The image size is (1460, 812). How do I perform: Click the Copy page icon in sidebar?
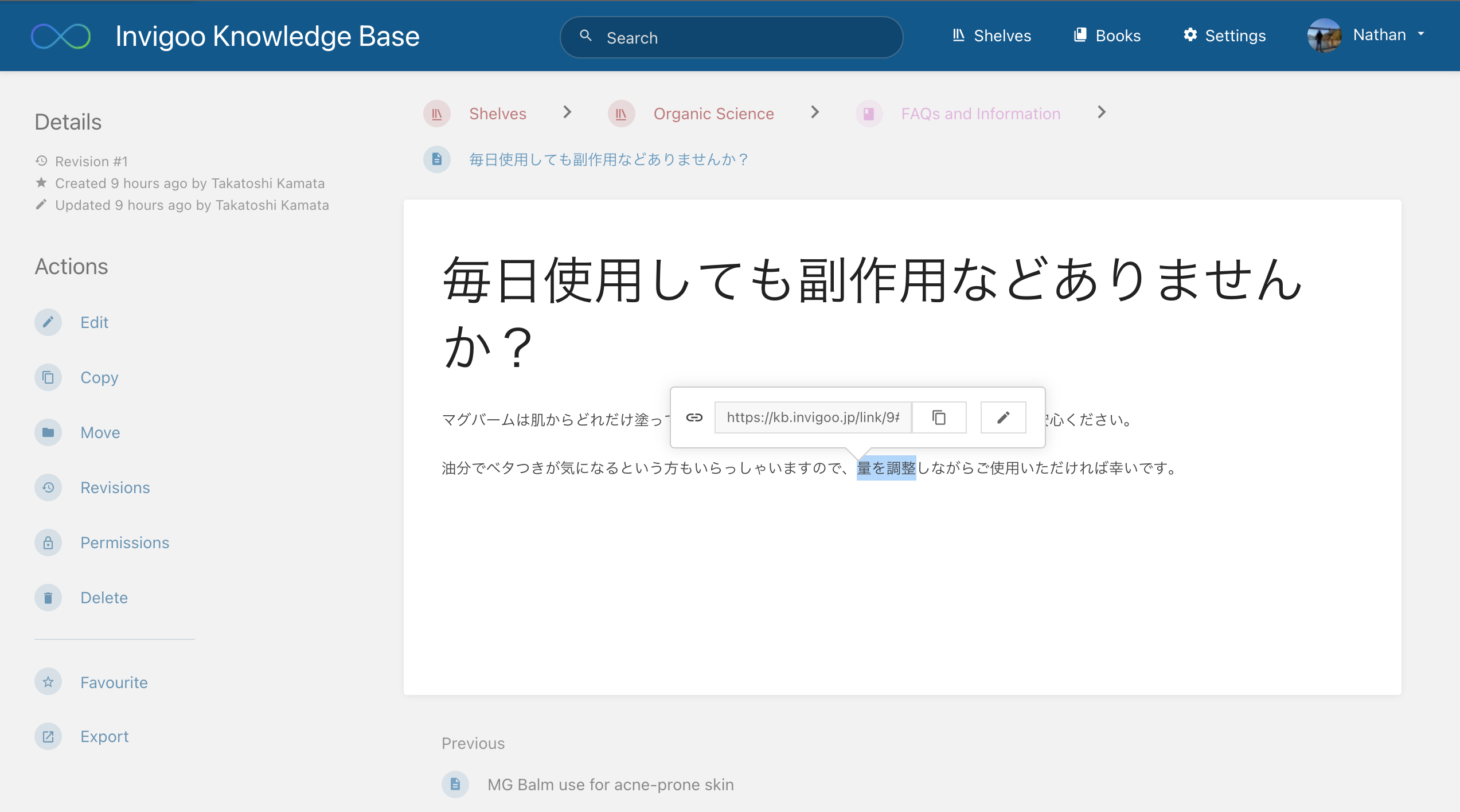point(48,377)
